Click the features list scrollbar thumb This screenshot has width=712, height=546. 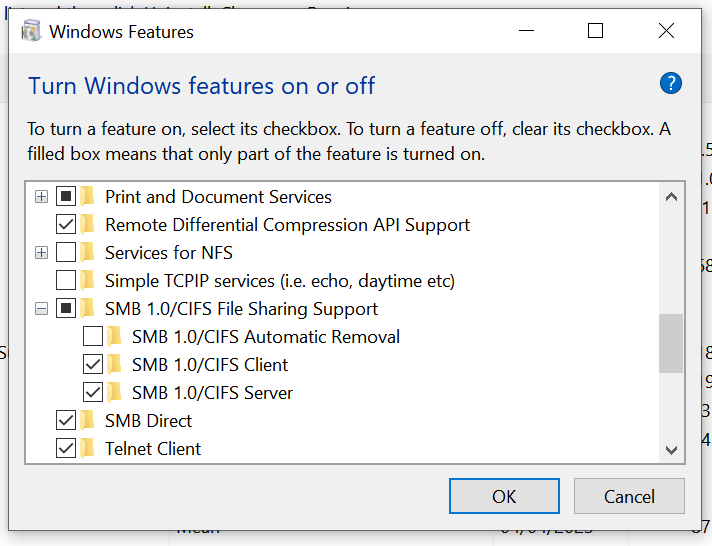pos(671,343)
